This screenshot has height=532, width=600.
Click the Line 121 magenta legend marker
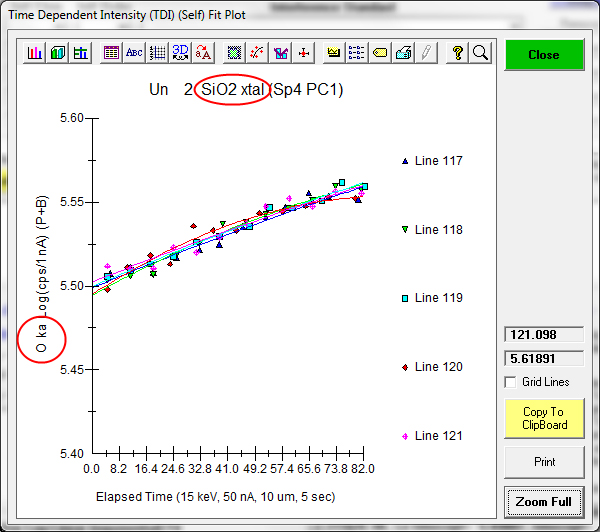coord(405,436)
